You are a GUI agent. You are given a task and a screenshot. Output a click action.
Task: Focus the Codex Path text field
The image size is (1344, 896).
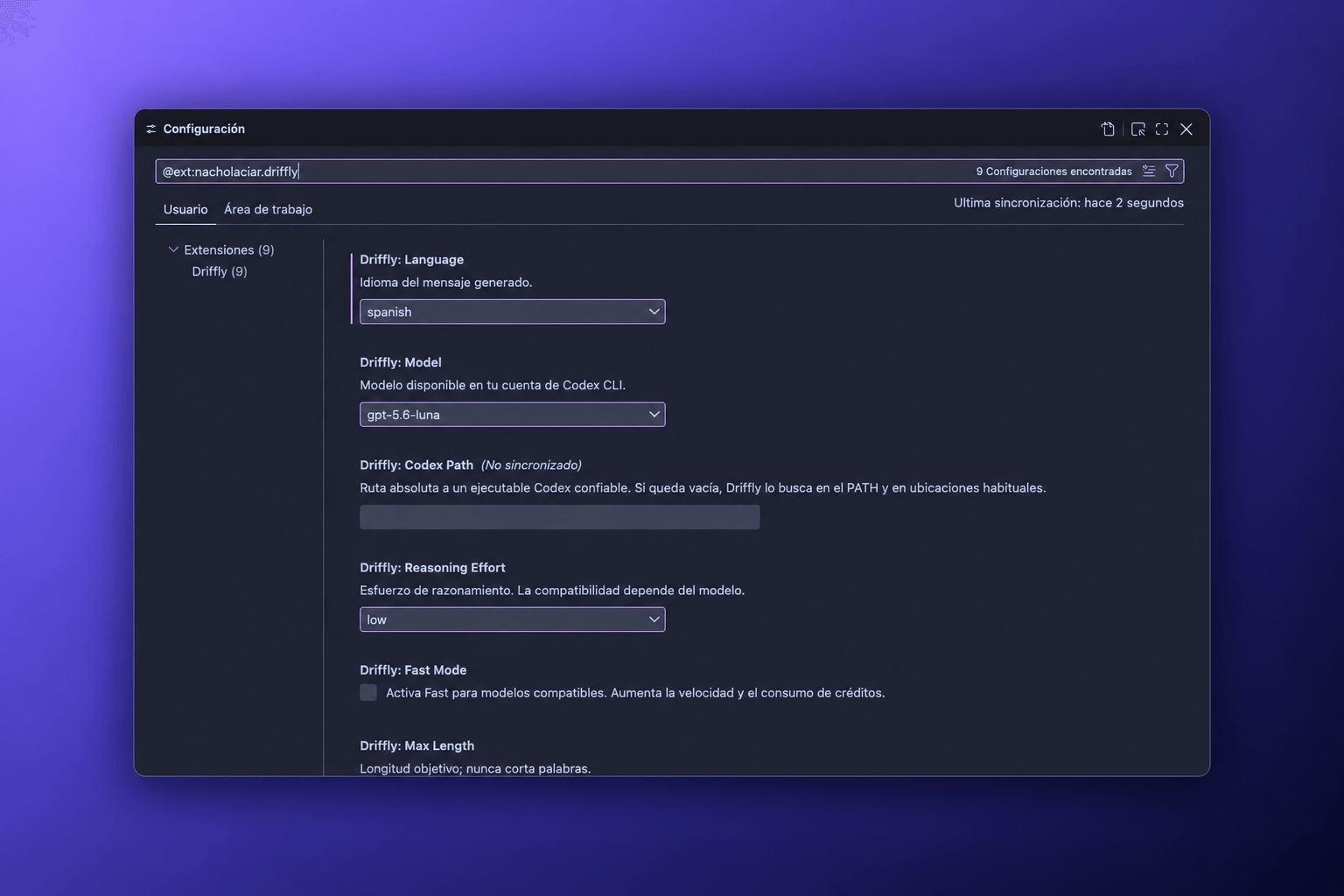[560, 517]
